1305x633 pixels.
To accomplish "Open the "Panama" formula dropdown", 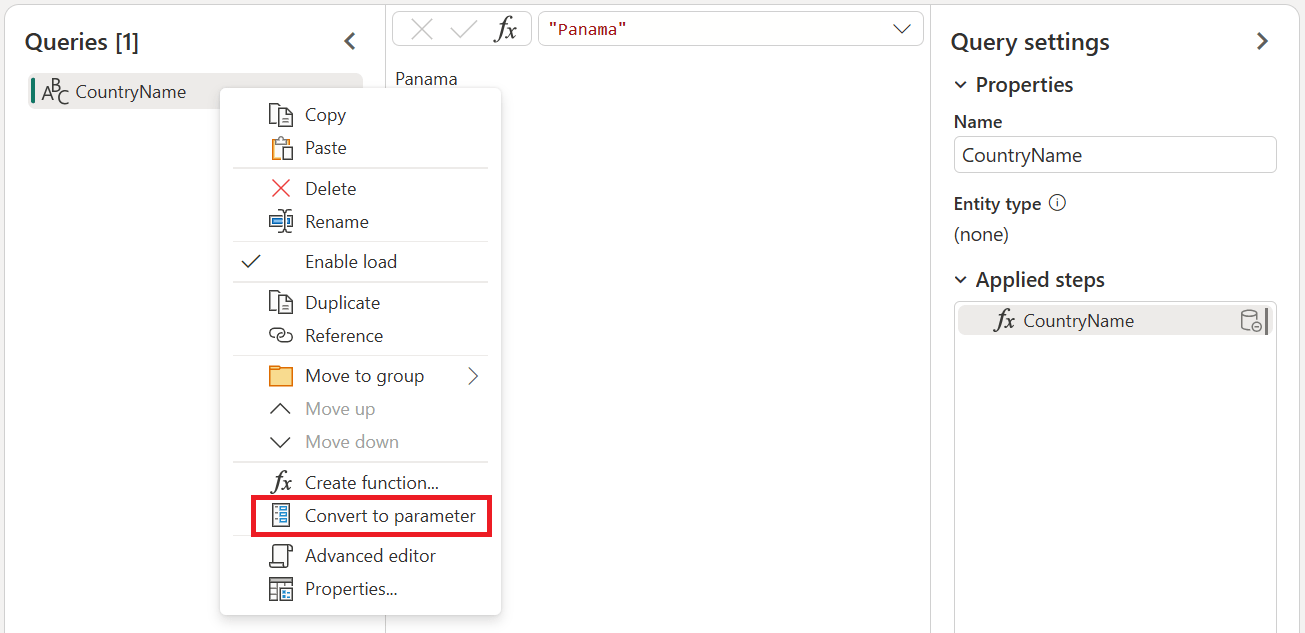I will point(902,28).
